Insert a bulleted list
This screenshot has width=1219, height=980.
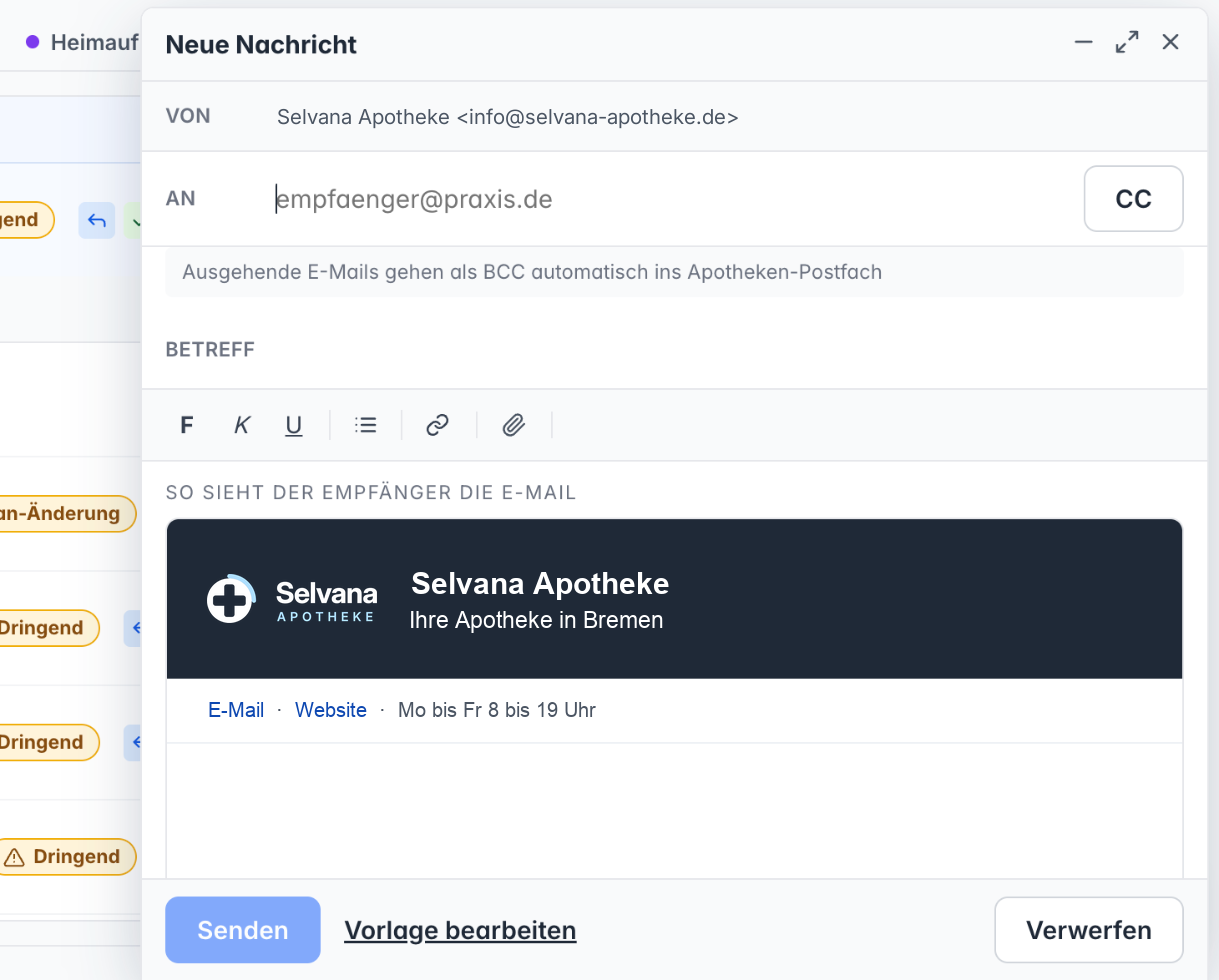[x=366, y=425]
